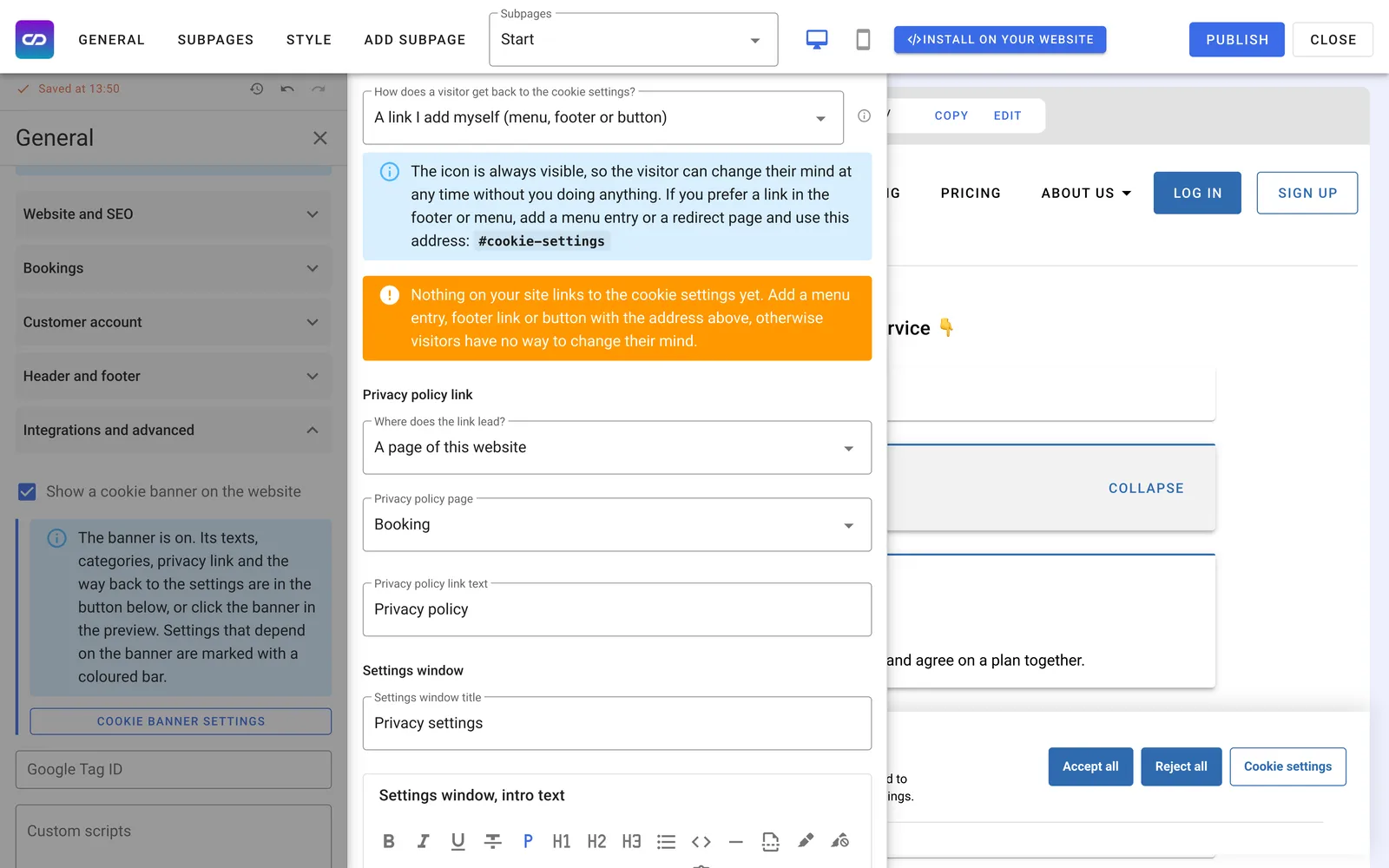Click Log in button in preview
Screen dimensions: 1389x868
(1197, 193)
